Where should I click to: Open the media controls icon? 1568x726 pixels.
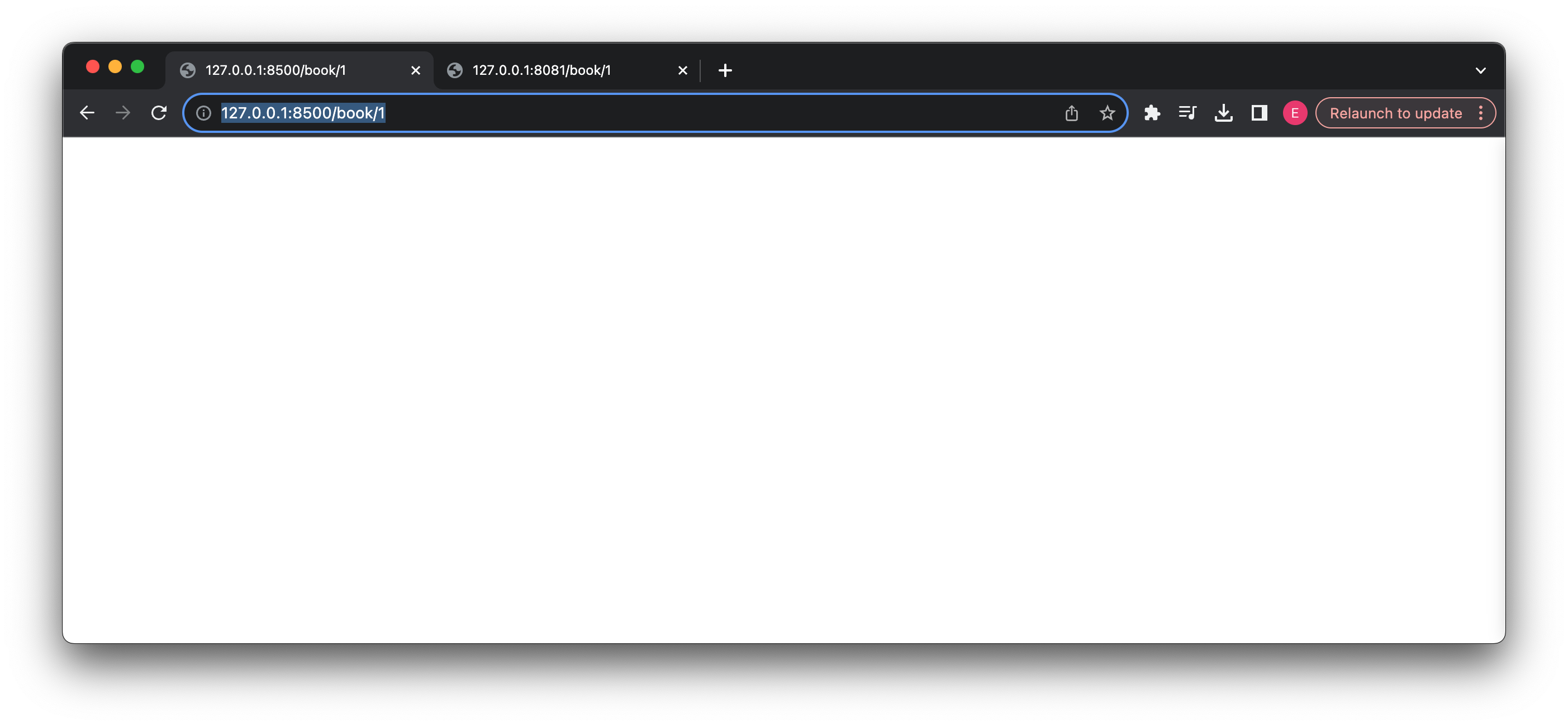tap(1187, 113)
